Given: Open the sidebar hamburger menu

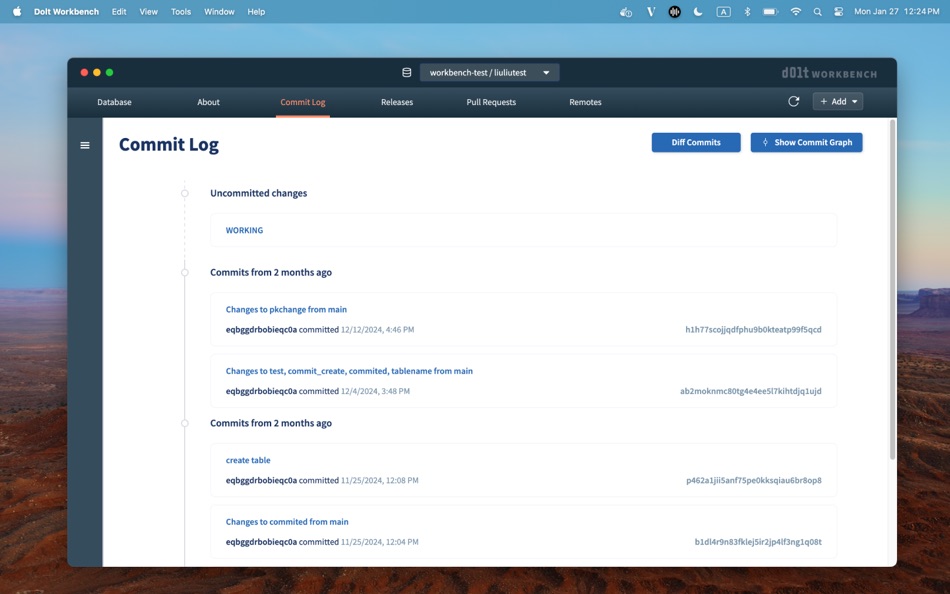Looking at the screenshot, I should coord(85,145).
